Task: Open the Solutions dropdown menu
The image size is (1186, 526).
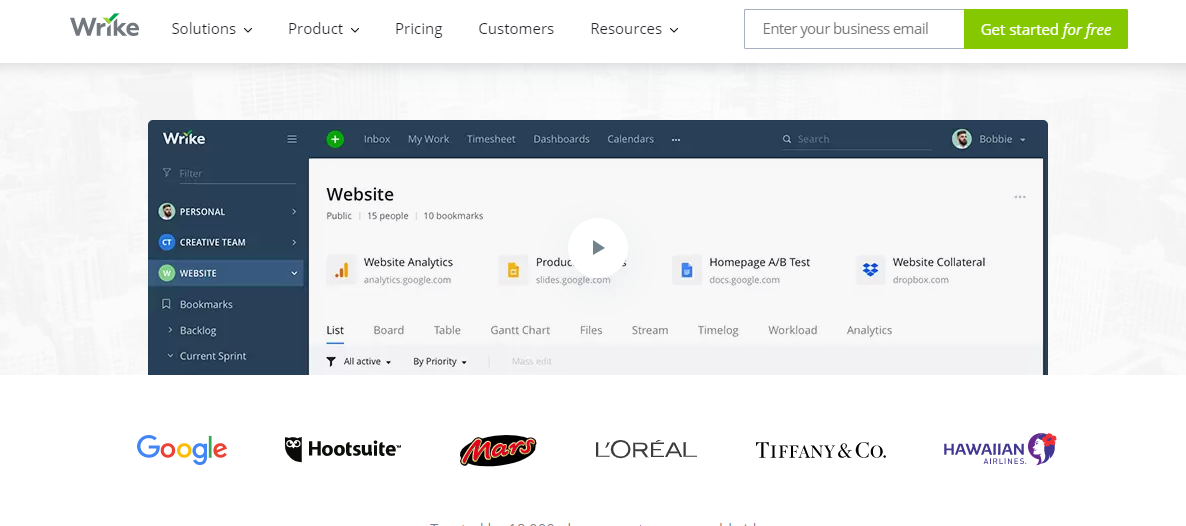Action: 212,29
